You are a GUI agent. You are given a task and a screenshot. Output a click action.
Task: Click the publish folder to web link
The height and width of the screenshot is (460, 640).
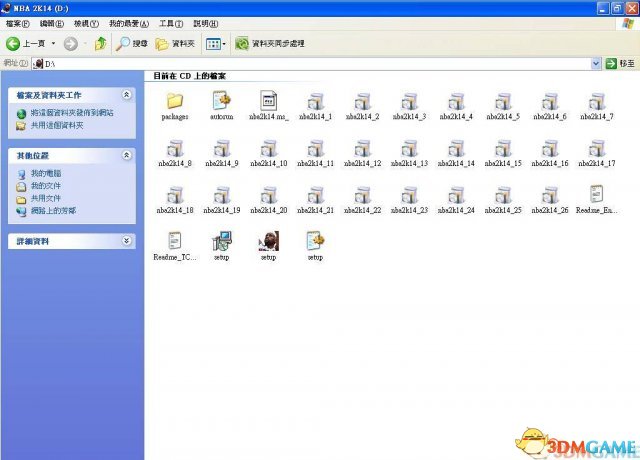tap(72, 113)
